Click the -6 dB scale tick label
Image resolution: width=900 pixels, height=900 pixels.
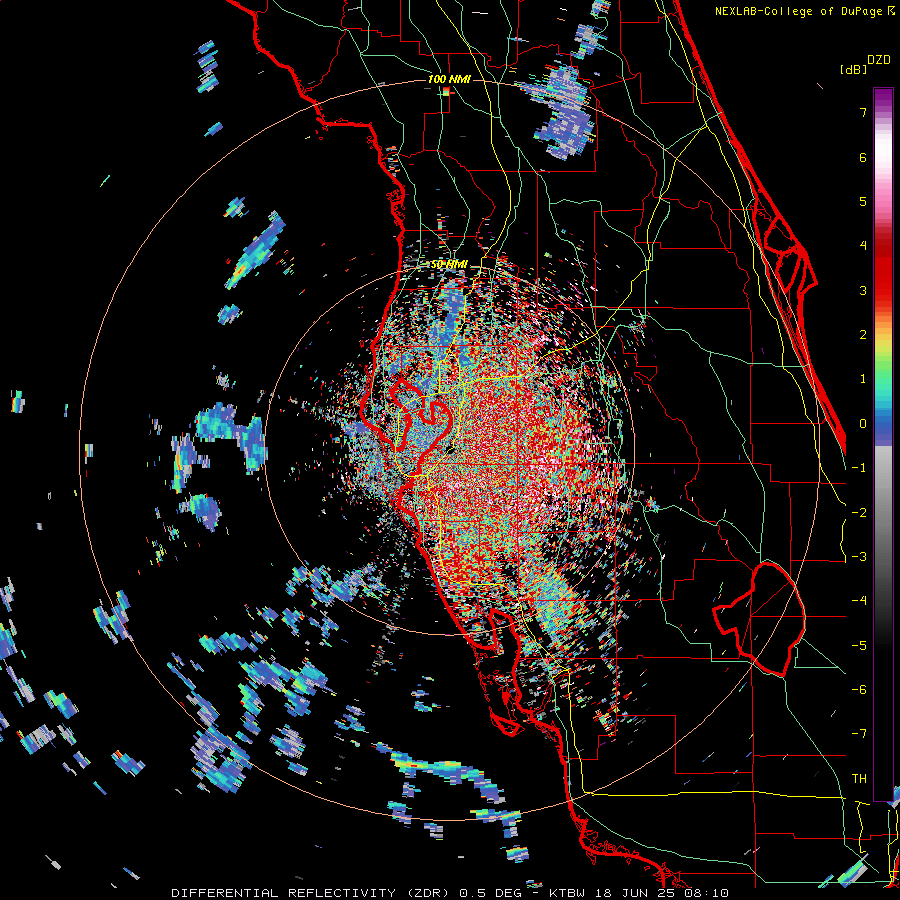click(859, 690)
